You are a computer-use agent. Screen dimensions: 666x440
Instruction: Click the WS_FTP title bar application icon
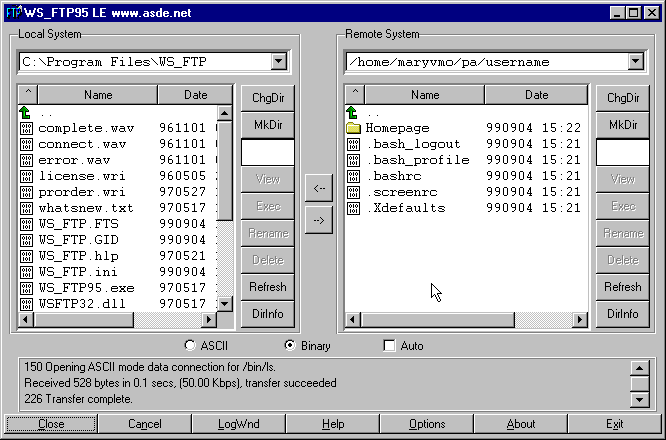coord(14,12)
